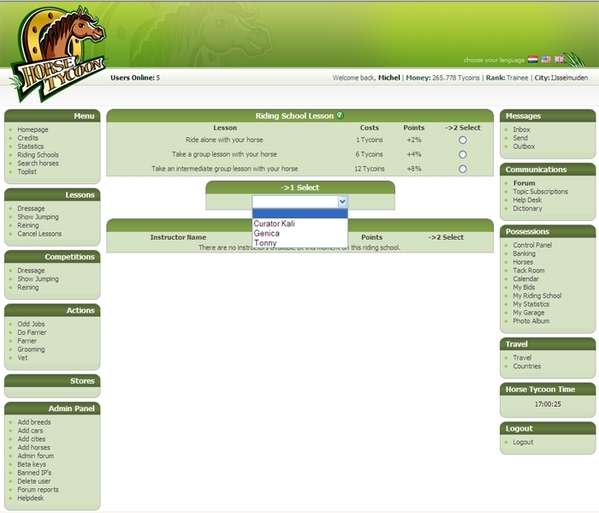The image size is (599, 513).
Task: Open Countries under Travel
Action: pos(527,366)
